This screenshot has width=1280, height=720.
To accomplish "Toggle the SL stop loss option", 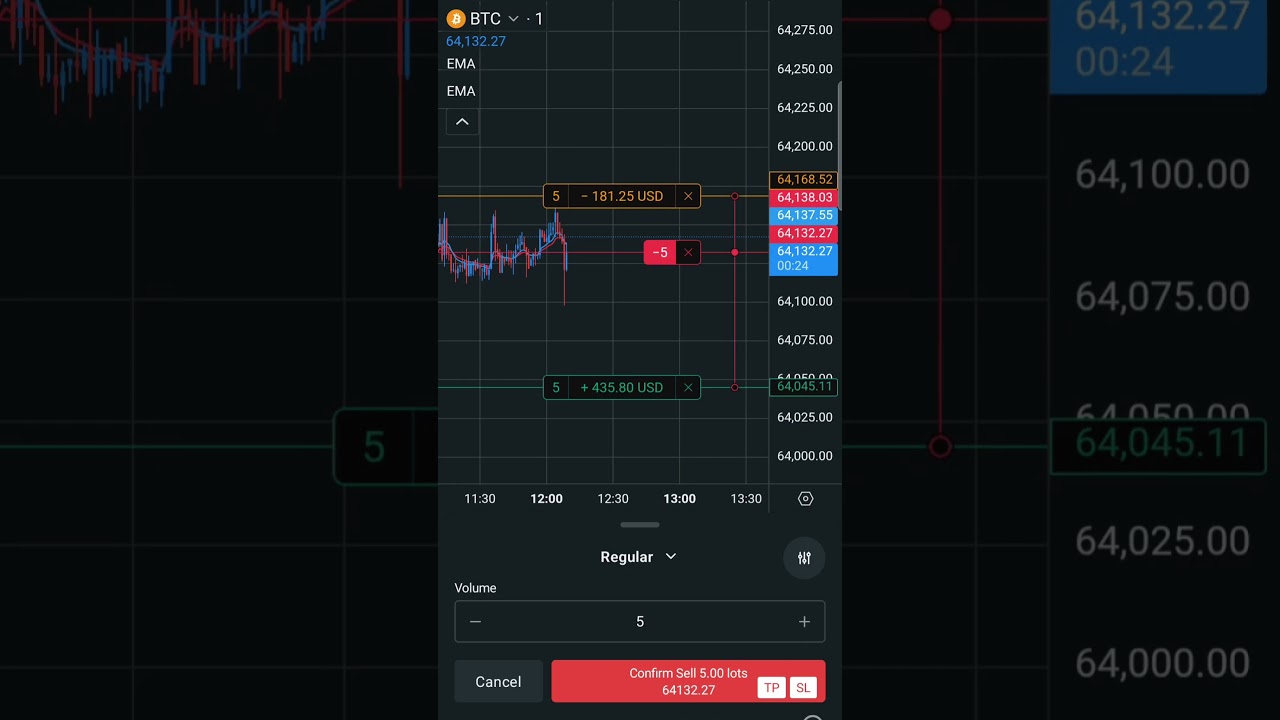I will coord(803,688).
